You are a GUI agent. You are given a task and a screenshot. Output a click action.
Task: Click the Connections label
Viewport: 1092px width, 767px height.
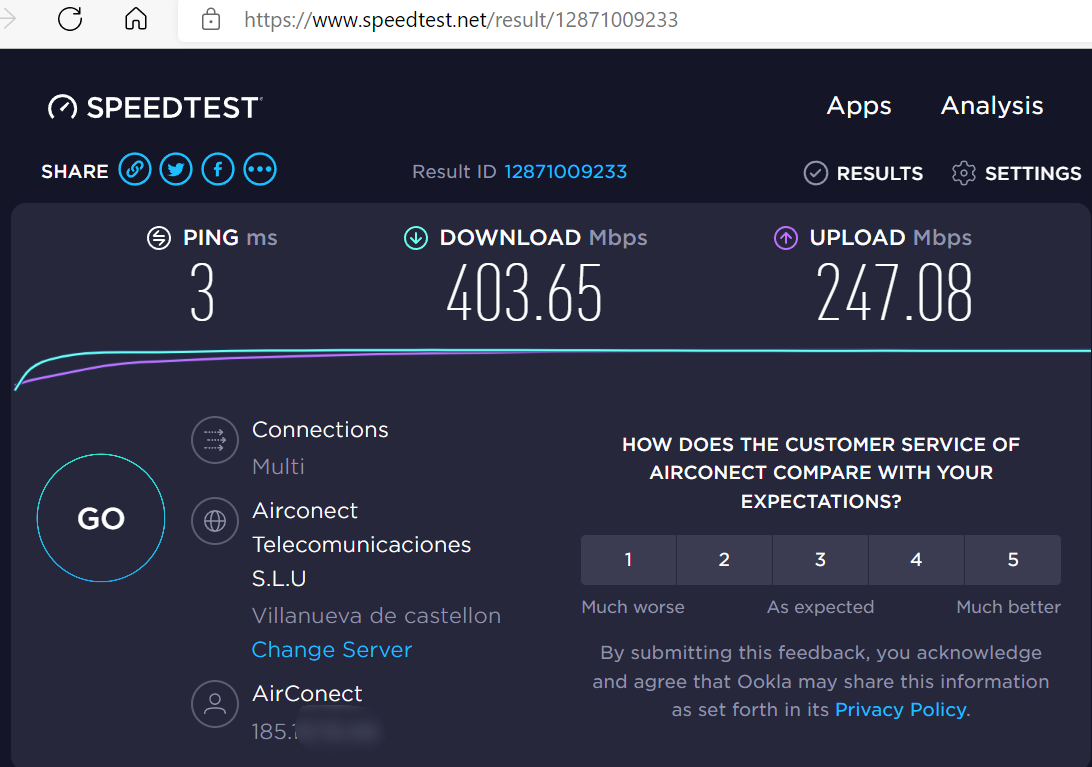tap(320, 430)
